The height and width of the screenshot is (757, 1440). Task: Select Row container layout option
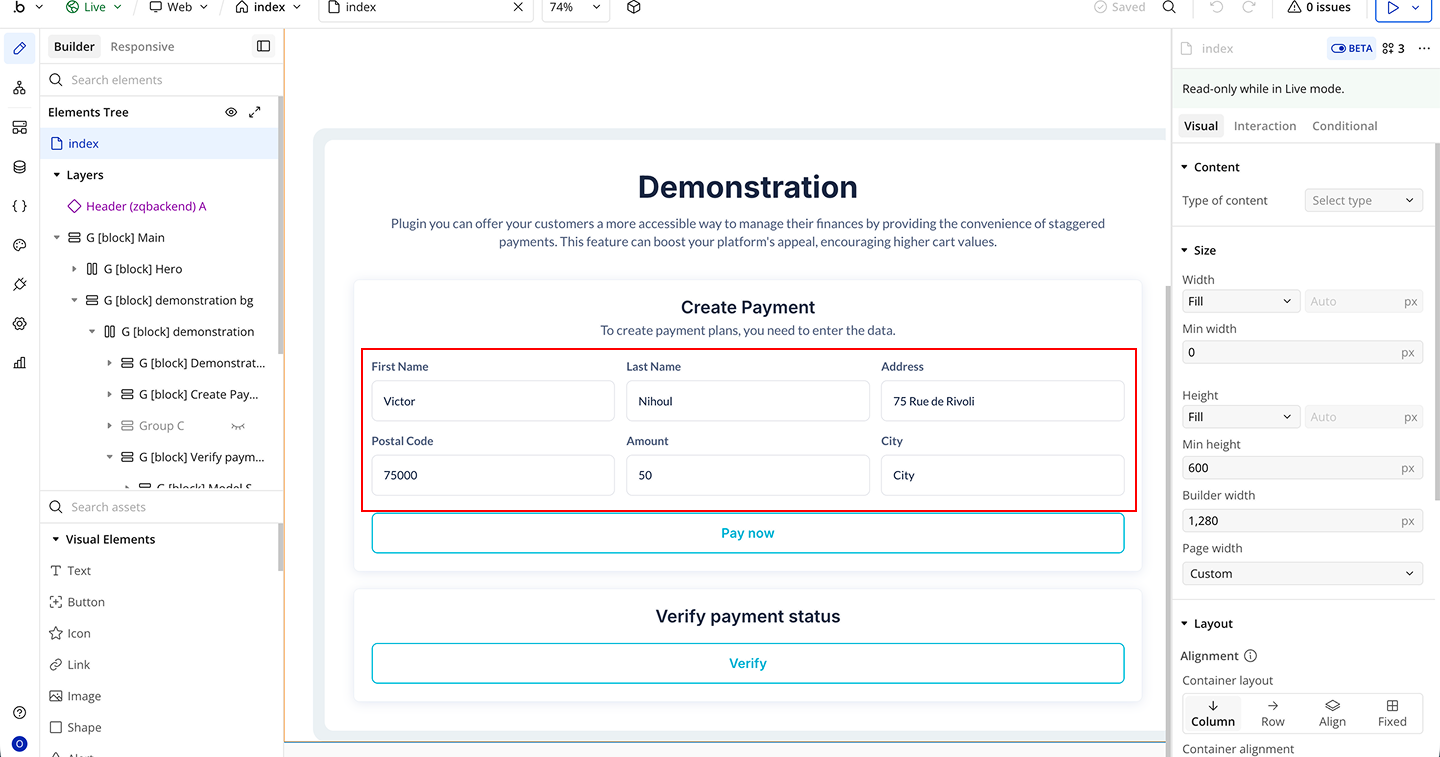click(1272, 712)
